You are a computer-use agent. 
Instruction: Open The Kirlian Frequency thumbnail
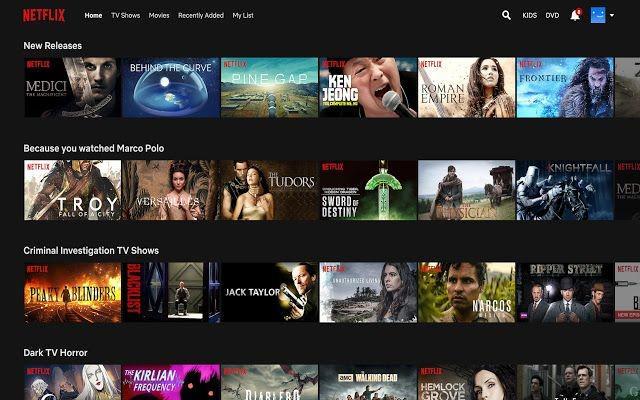(x=171, y=382)
